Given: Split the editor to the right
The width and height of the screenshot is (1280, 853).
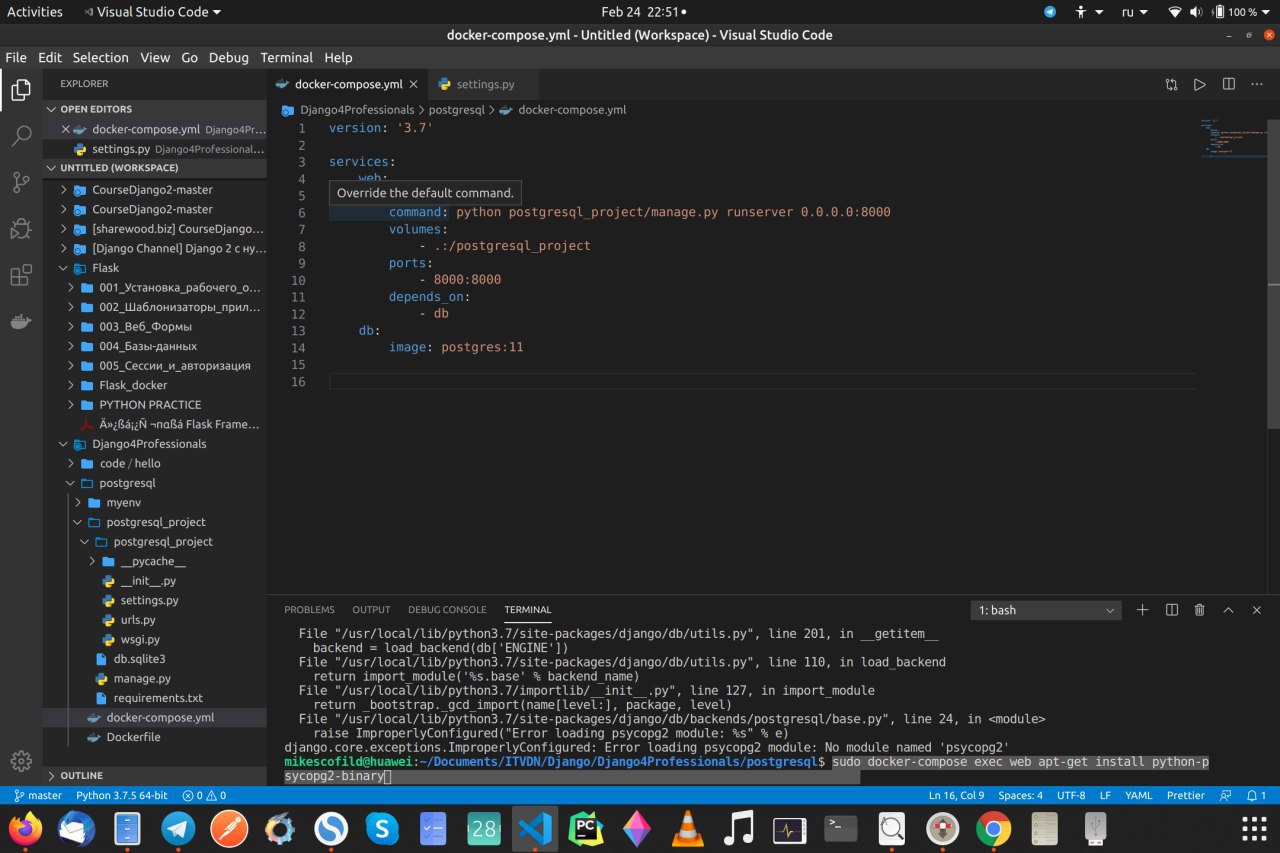Looking at the screenshot, I should (x=1229, y=85).
